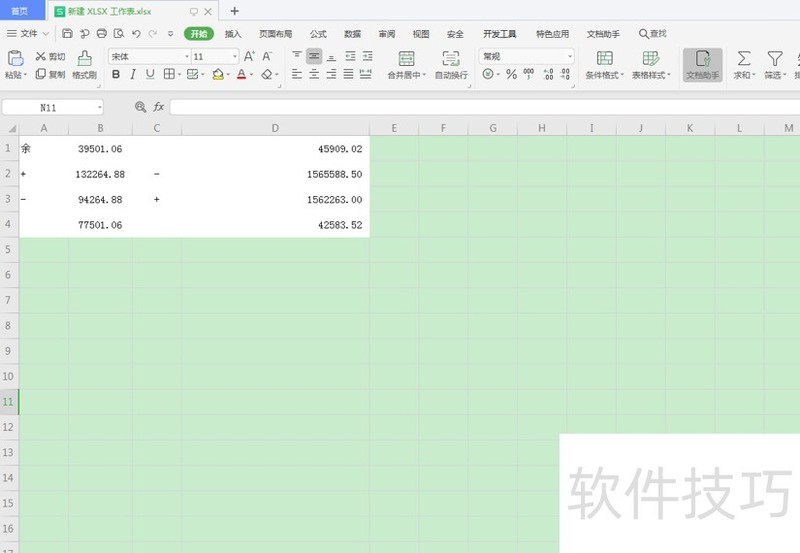Increase font size with A+
Viewport: 800px width, 553px height.
pyautogui.click(x=249, y=56)
